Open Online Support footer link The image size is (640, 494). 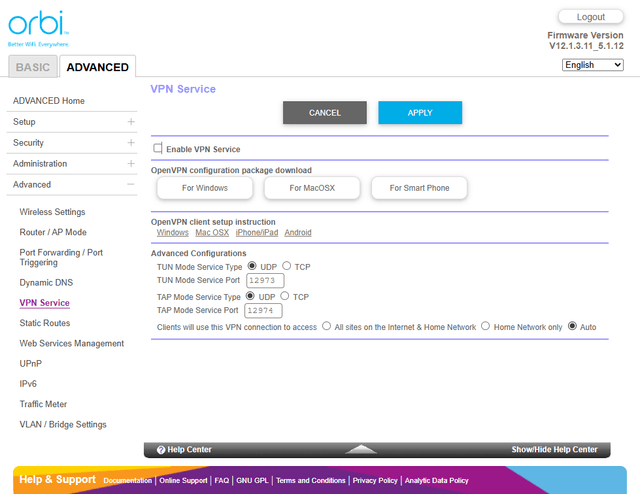point(183,481)
